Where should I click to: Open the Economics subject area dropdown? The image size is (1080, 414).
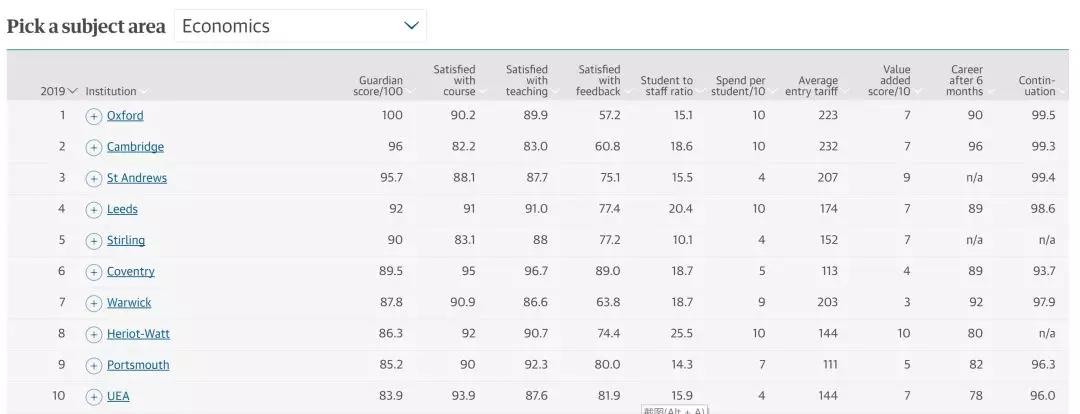point(300,26)
